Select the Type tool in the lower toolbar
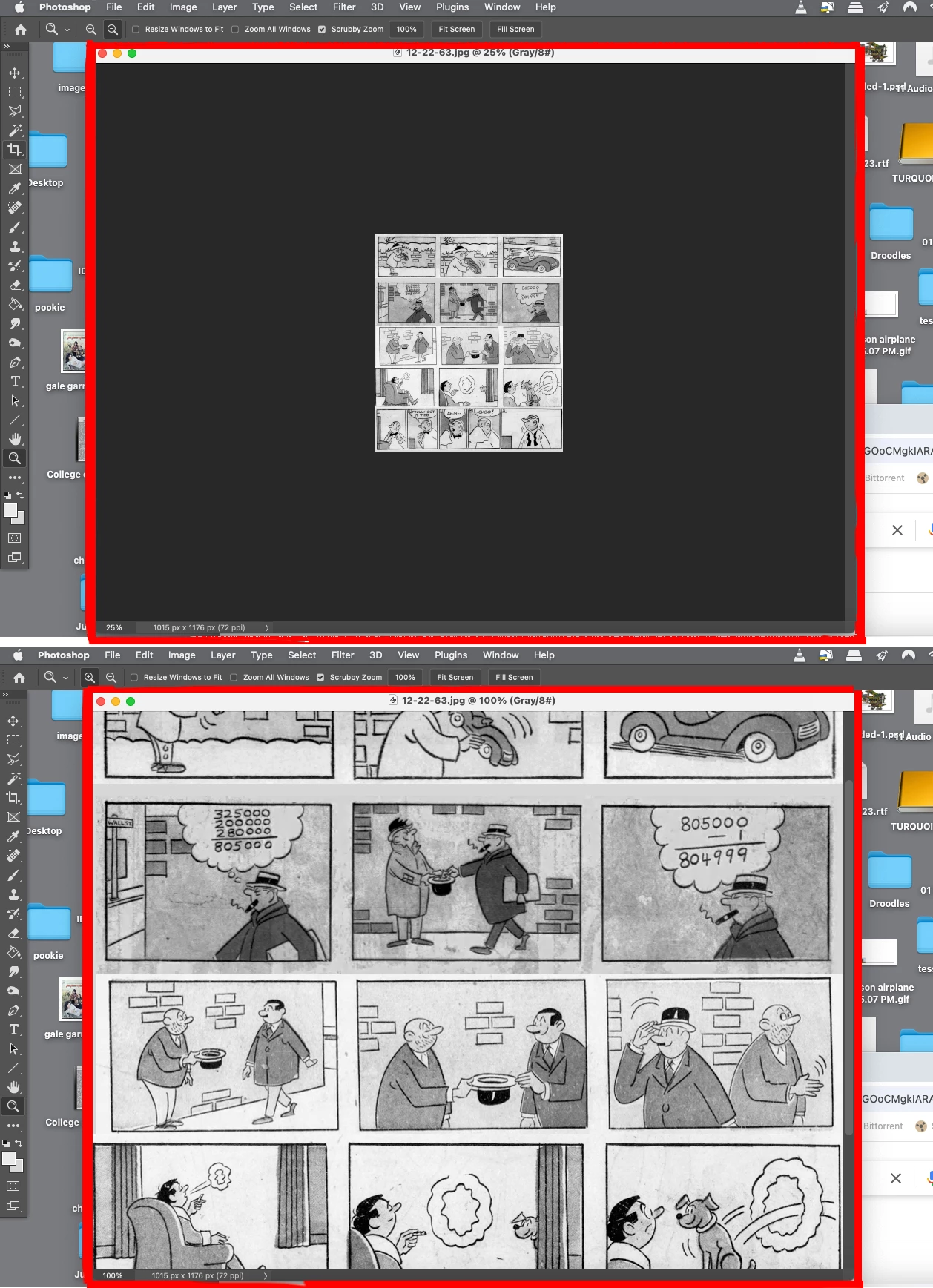This screenshot has height=1288, width=933. point(13,1029)
